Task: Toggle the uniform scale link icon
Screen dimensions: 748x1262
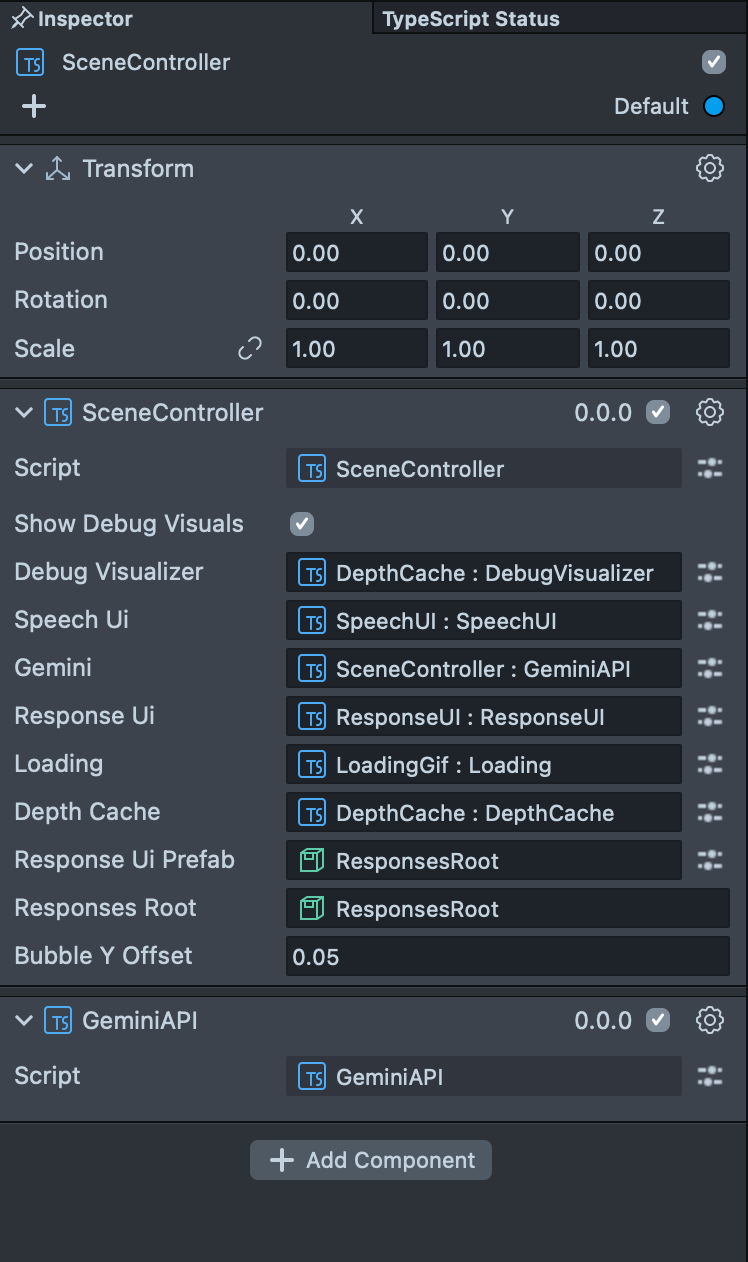Action: [x=249, y=348]
